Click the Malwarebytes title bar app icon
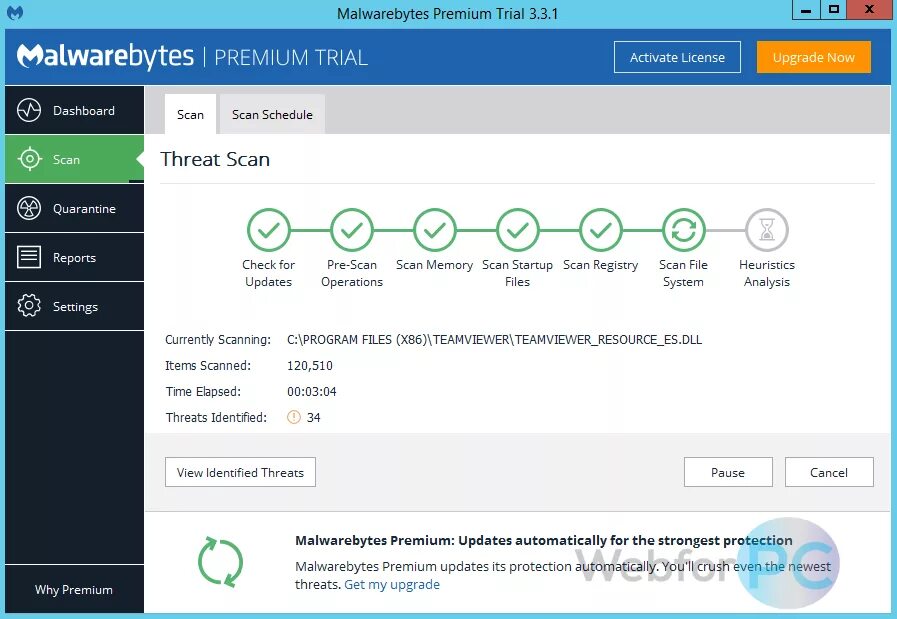 pos(15,13)
